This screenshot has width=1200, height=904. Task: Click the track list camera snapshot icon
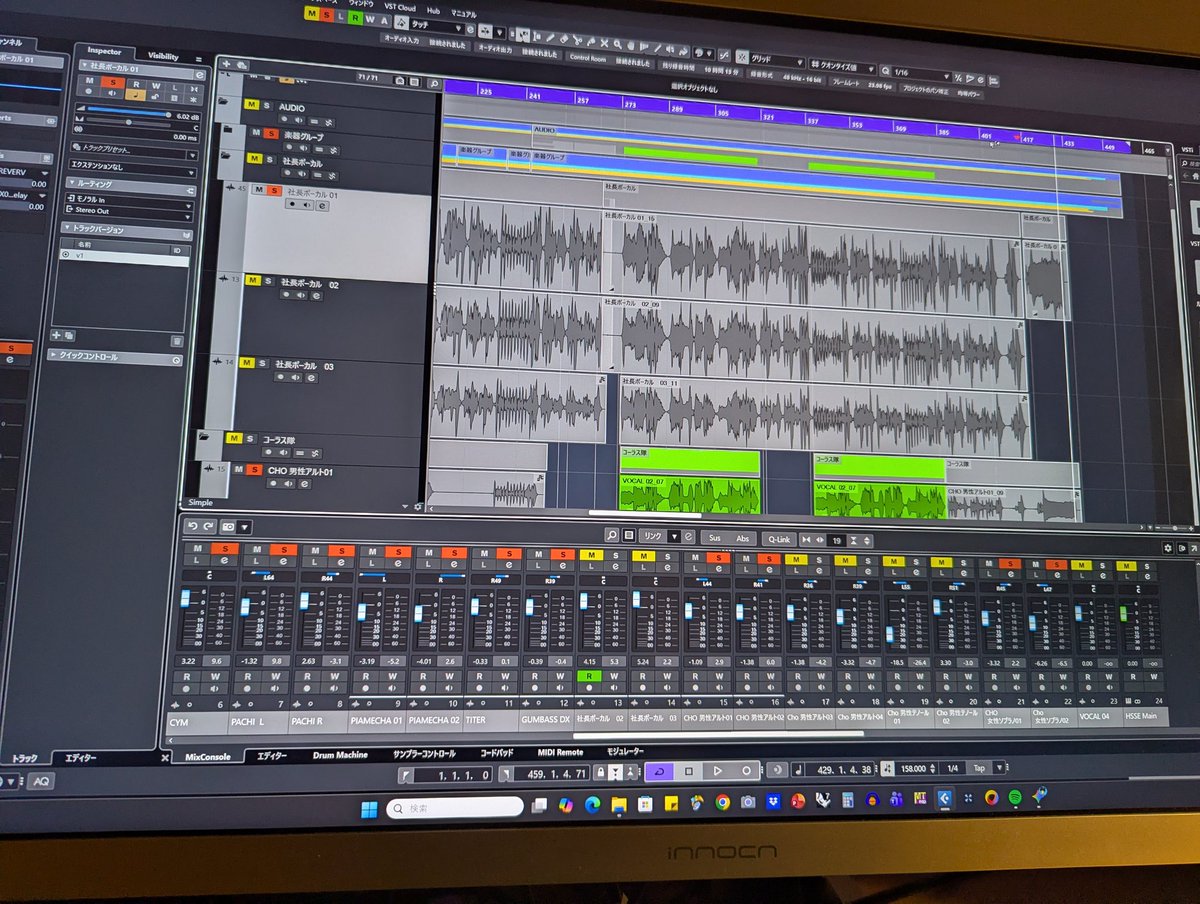pyautogui.click(x=400, y=81)
